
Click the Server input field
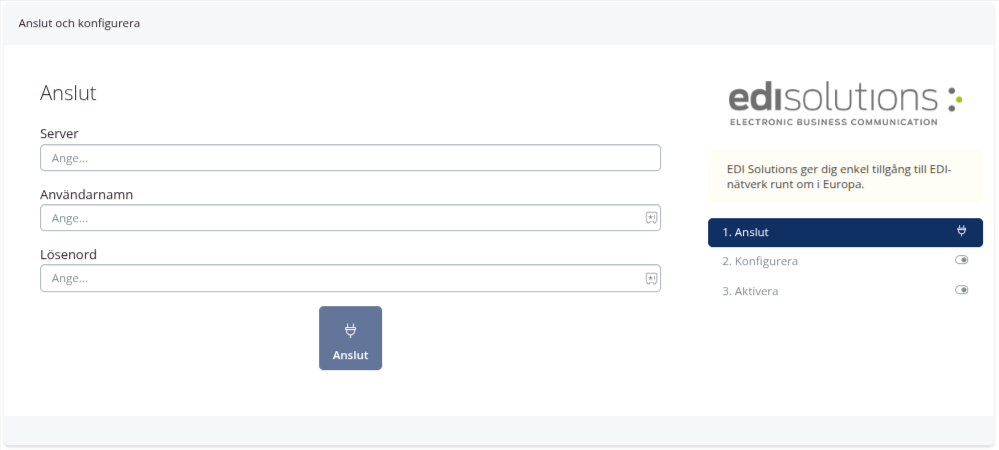[350, 158]
